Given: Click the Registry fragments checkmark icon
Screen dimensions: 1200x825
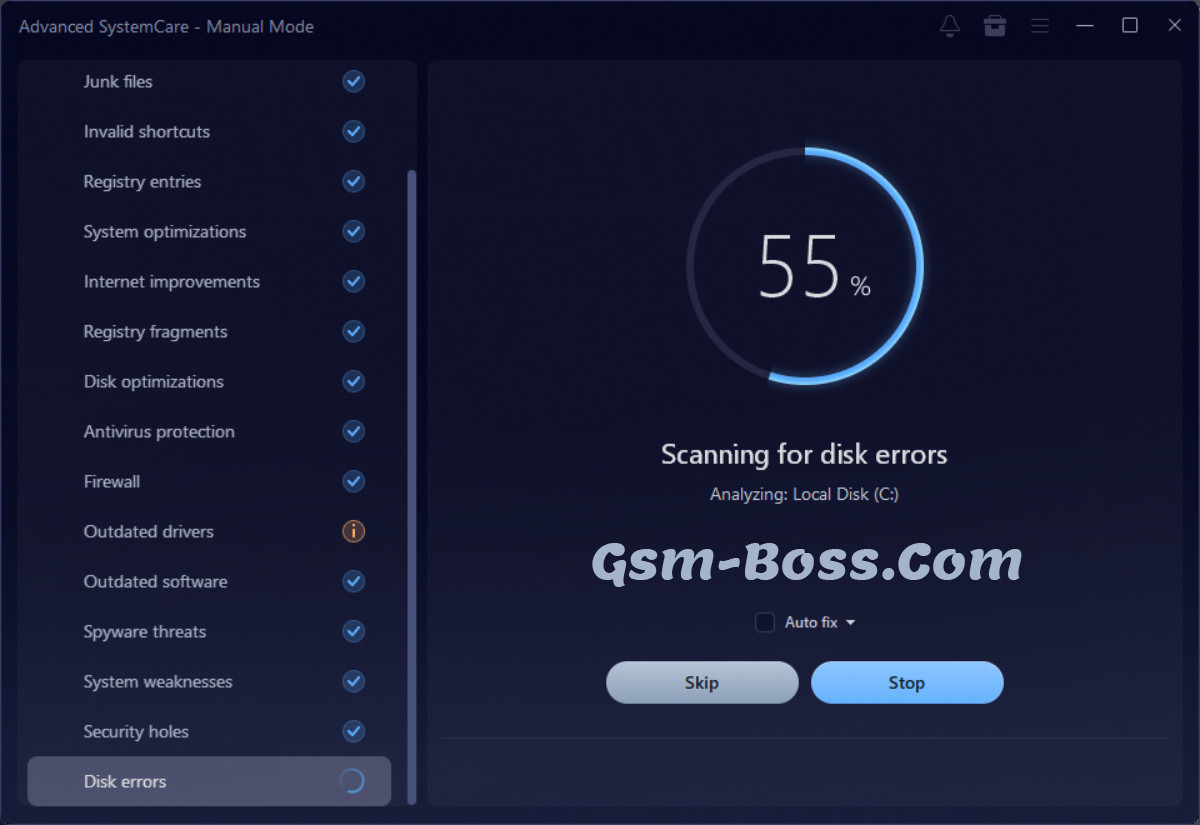Looking at the screenshot, I should [354, 331].
